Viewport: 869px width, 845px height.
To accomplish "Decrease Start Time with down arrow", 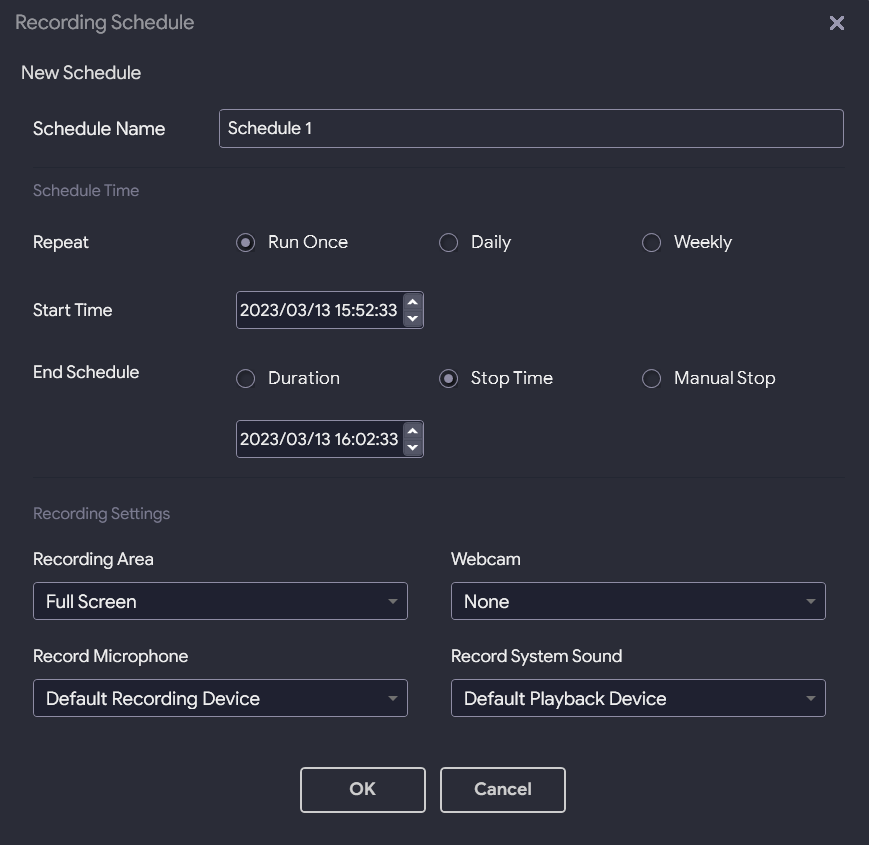I will coord(412,319).
